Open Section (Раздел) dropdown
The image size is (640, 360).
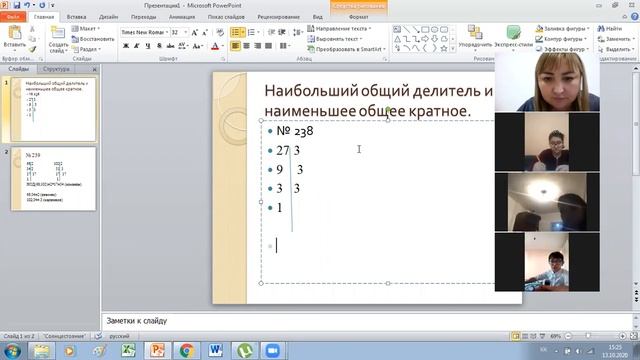click(x=85, y=49)
